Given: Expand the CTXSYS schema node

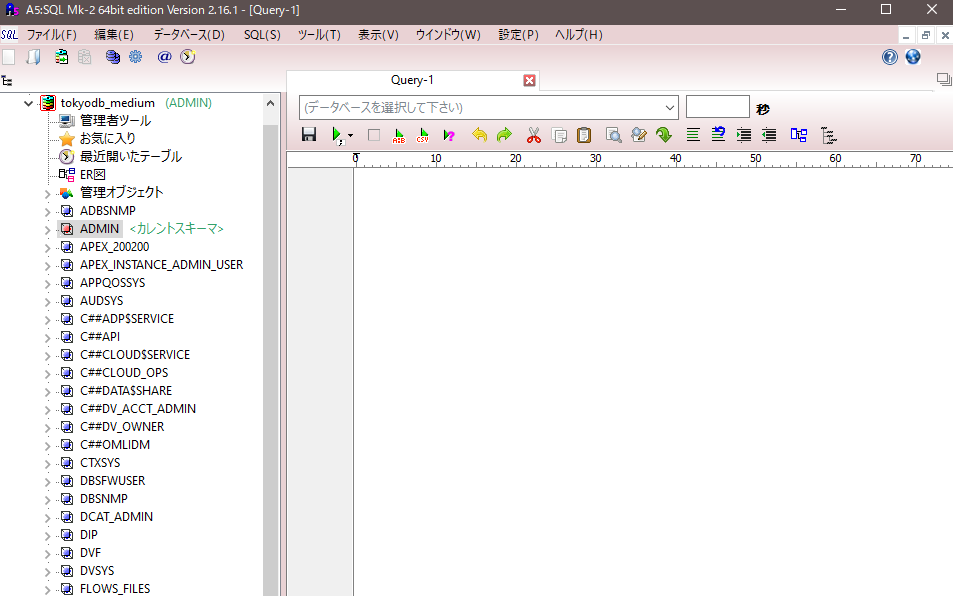Looking at the screenshot, I should pyautogui.click(x=47, y=463).
